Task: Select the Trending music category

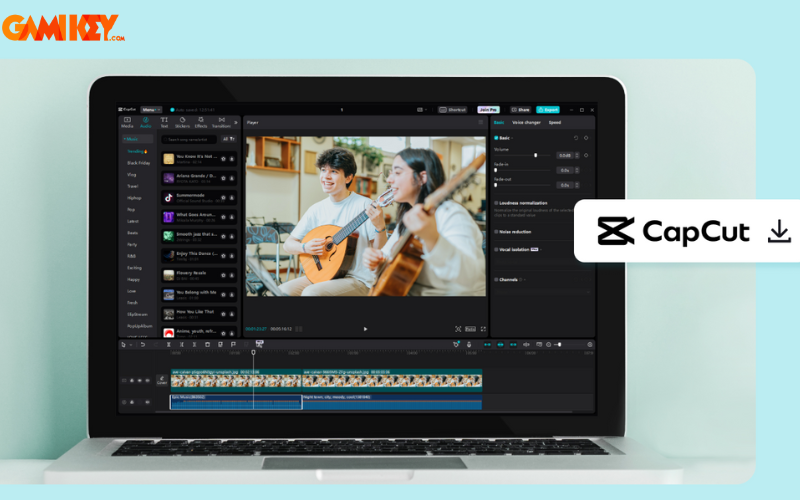Action: coord(136,152)
